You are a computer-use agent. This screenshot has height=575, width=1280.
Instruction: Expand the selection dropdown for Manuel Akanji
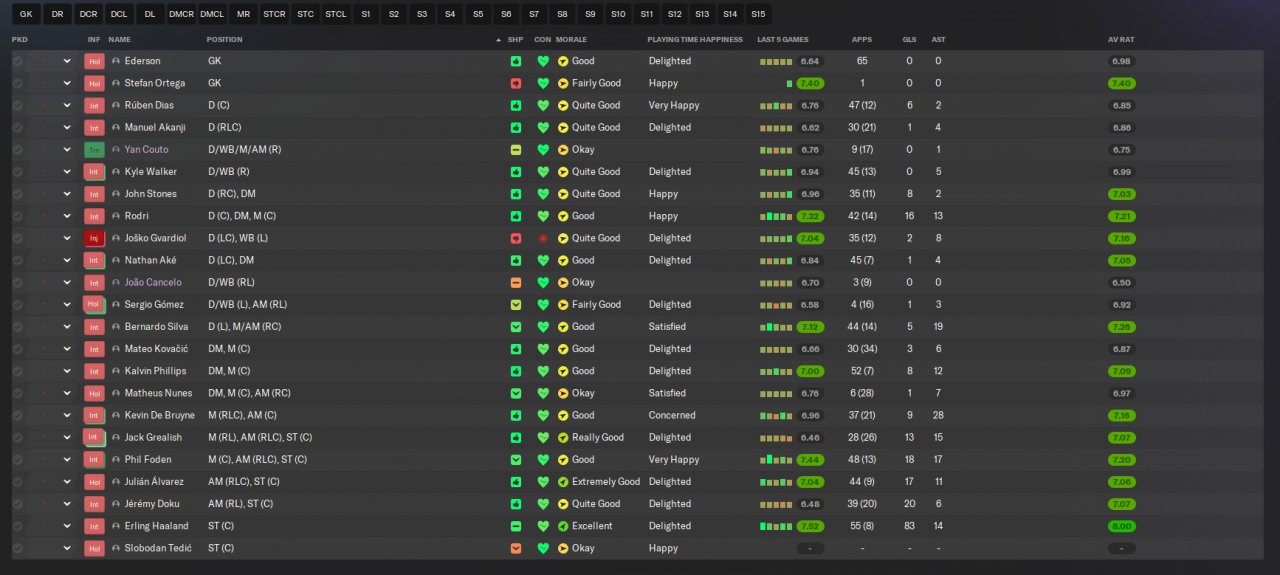point(67,127)
